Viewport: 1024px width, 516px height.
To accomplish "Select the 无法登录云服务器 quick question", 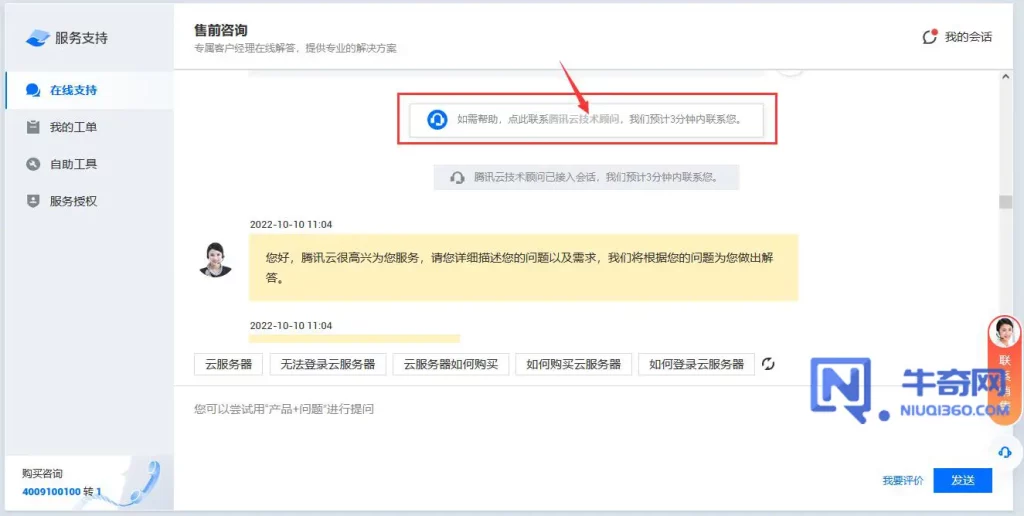I will [328, 364].
